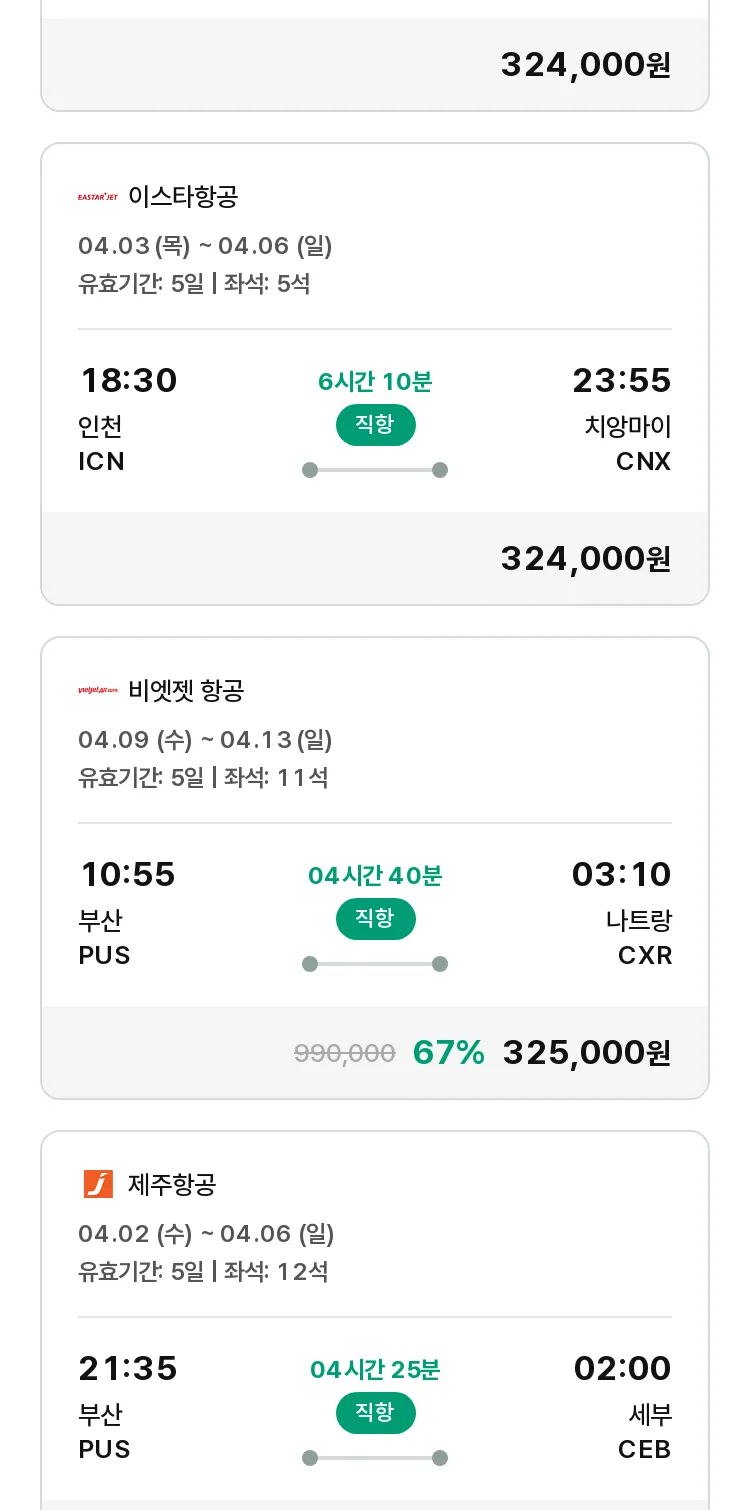Tap the 325,000원 discounted price

[x=587, y=1053]
